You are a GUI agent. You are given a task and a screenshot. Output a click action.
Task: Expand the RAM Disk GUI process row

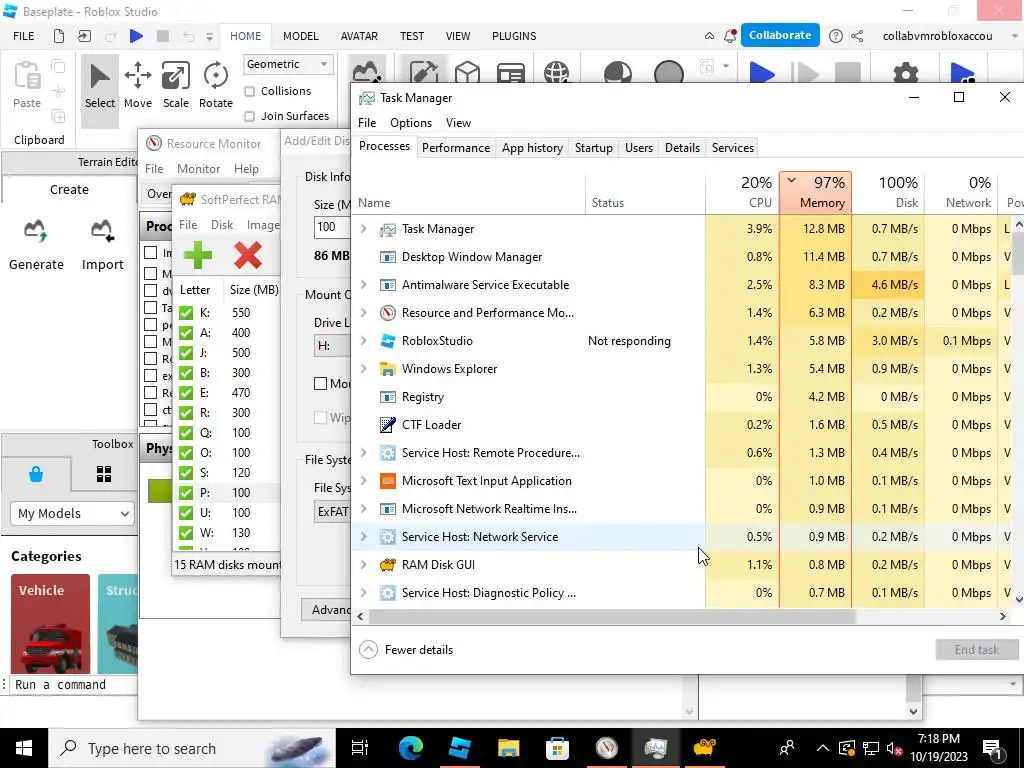tap(364, 565)
